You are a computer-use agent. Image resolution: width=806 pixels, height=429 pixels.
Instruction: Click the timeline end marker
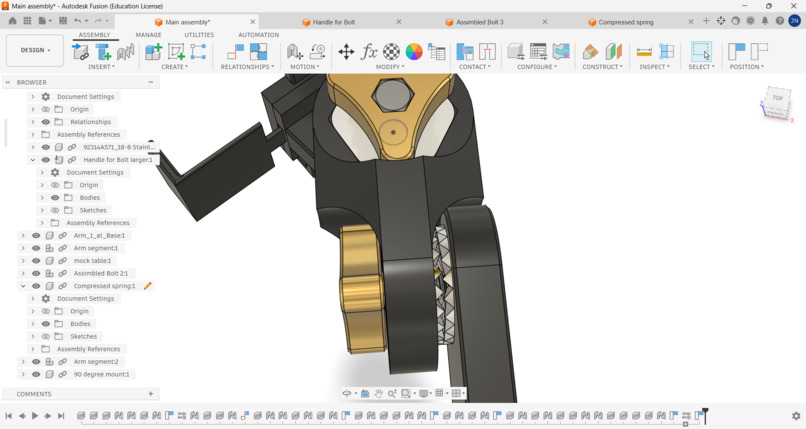[x=705, y=415]
